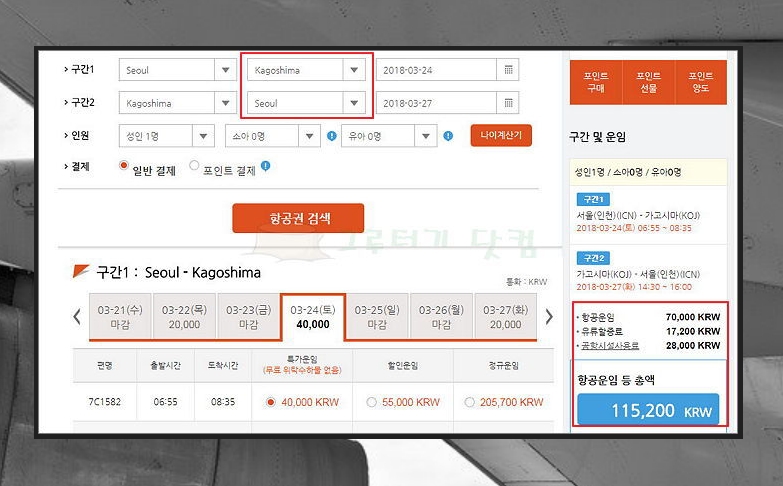The image size is (783, 486).
Task: Click info icon next to 유아 0명
Action: click(x=448, y=136)
